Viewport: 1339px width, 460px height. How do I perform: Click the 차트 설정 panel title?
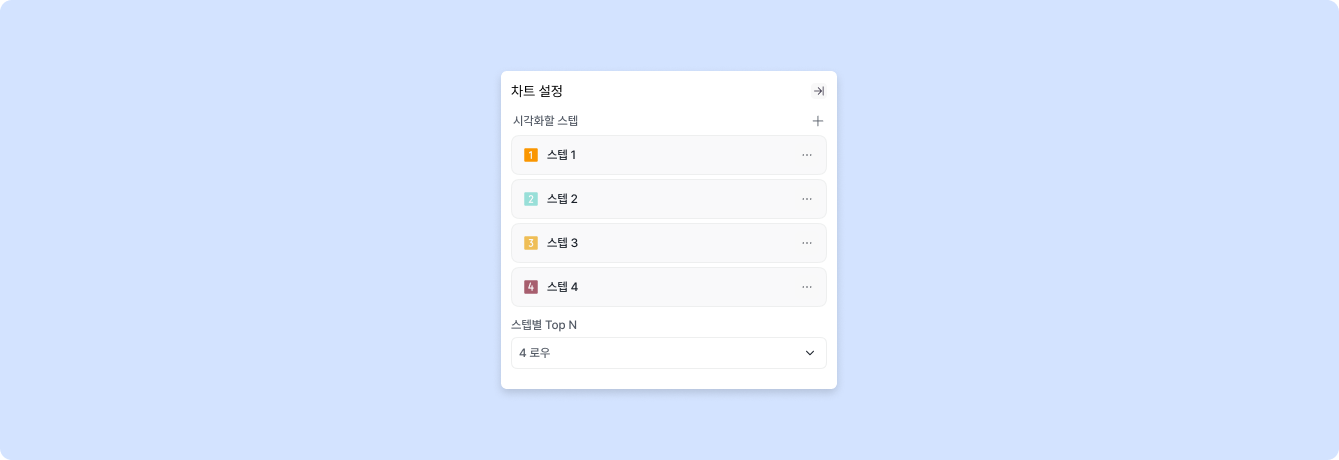click(537, 91)
